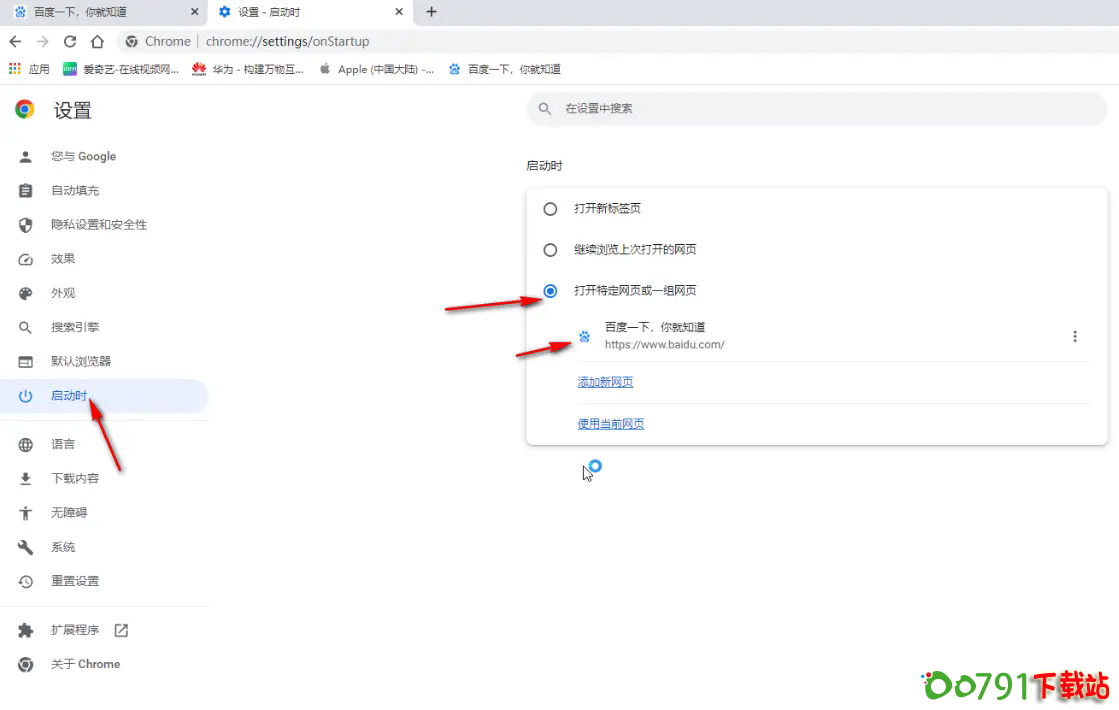This screenshot has height=710, width=1119.
Task: Open more actions menu for baidu.com entry
Action: tap(1075, 336)
